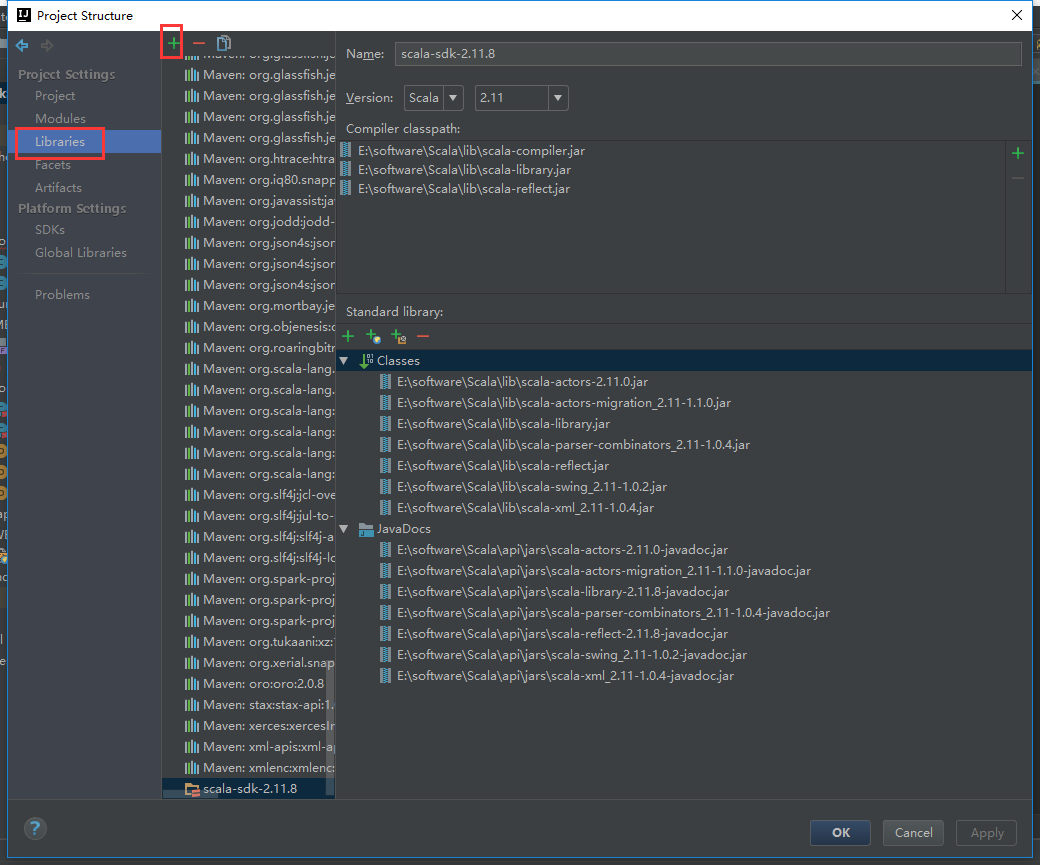1040x865 pixels.
Task: Click the Apply button
Action: click(986, 832)
